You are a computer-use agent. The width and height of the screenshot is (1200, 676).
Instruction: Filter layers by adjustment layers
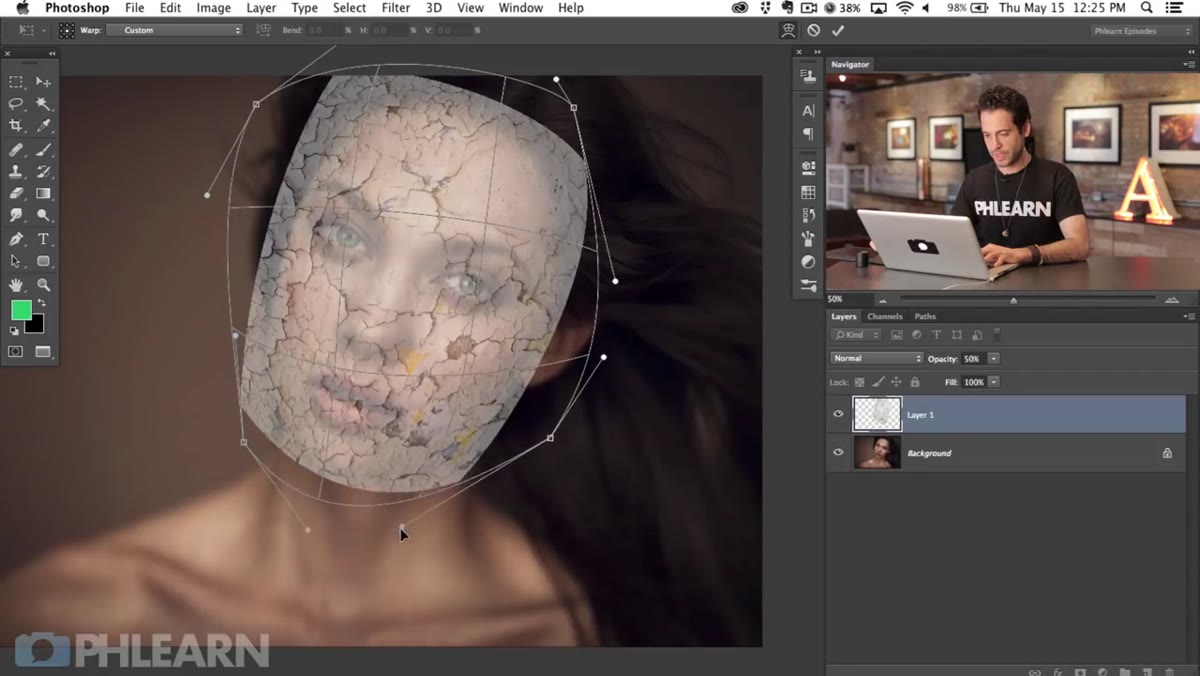click(916, 335)
